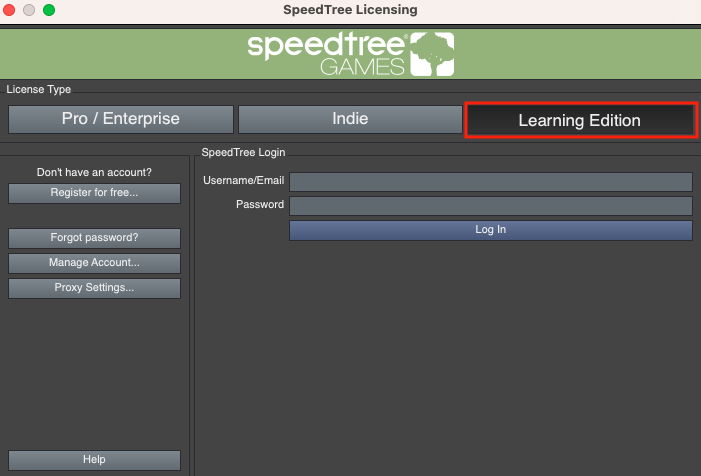701x476 pixels.
Task: Click the "License Type" group label
Action: [38, 89]
